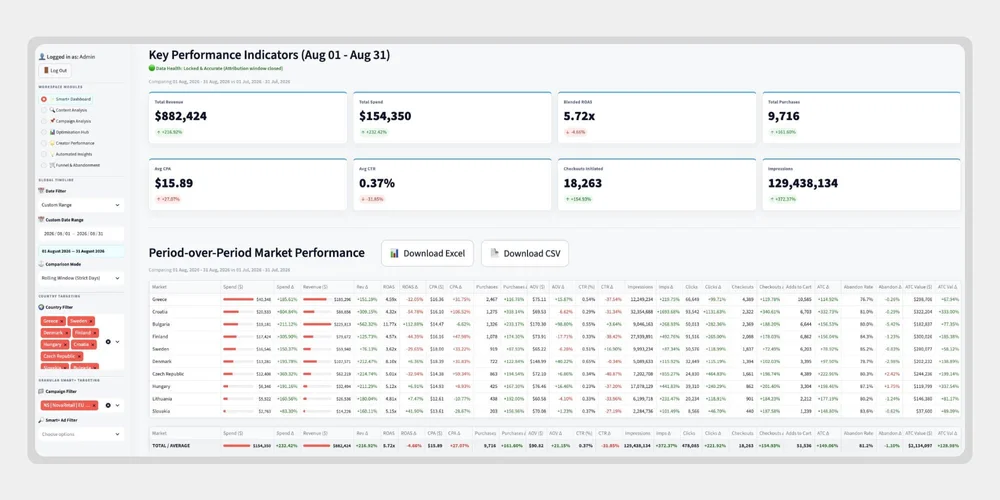The image size is (1000, 500).
Task: Click the custom date range input field
Action: 81,234
